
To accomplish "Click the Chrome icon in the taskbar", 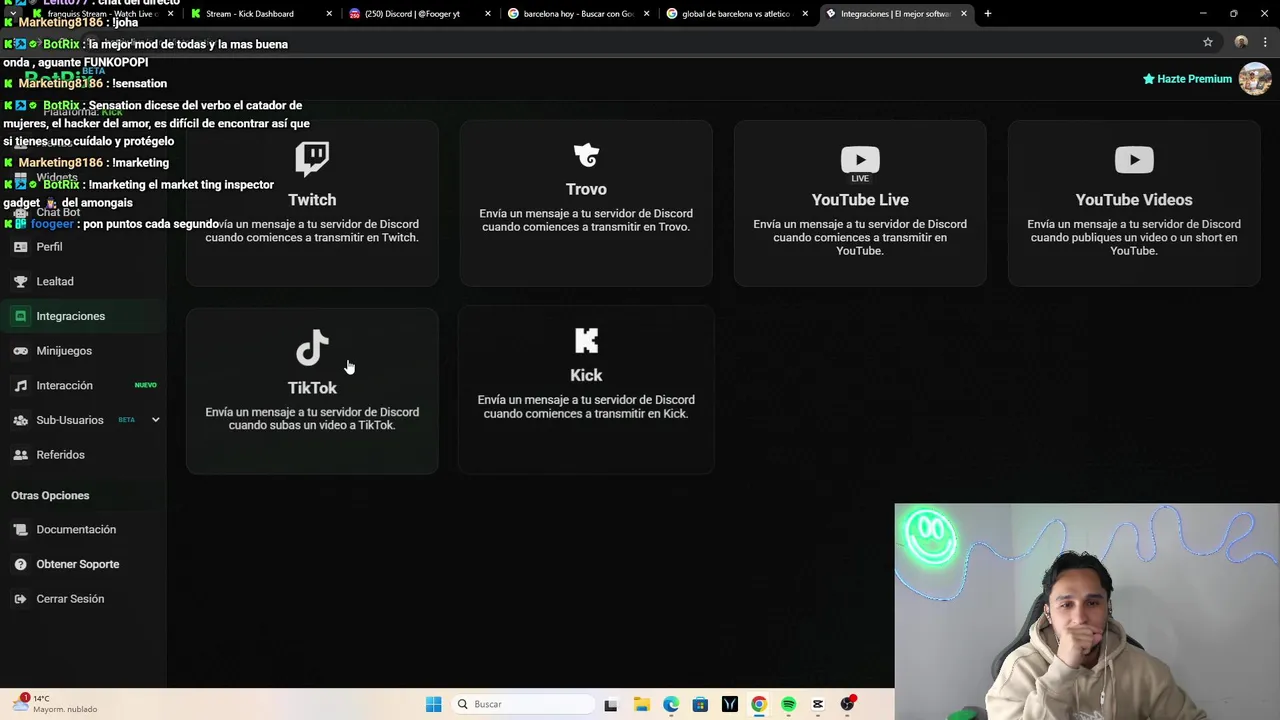I will (759, 704).
